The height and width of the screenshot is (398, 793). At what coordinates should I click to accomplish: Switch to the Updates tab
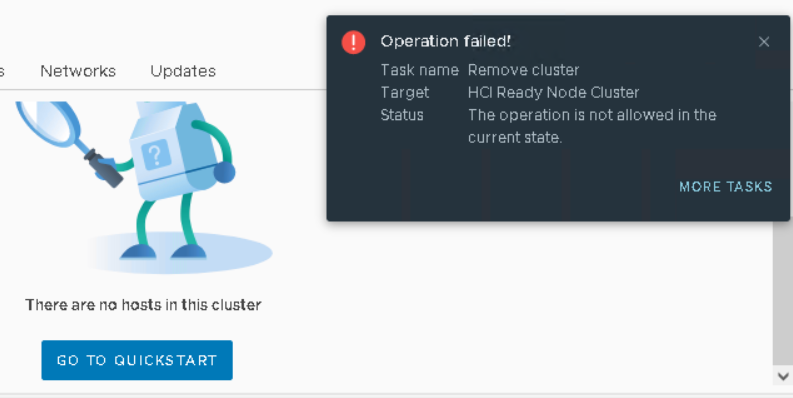(183, 71)
